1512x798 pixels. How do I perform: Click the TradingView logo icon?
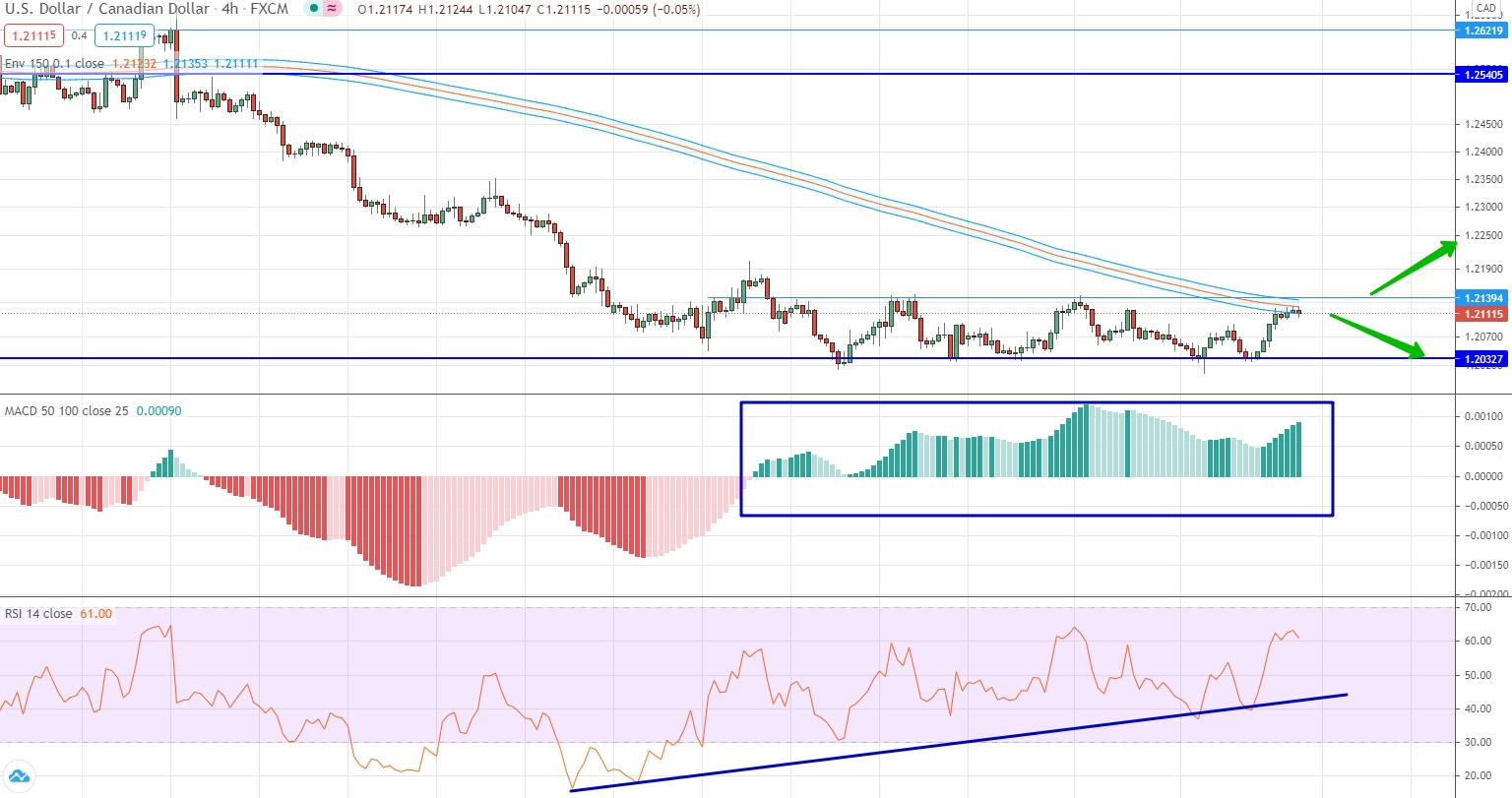[19, 776]
